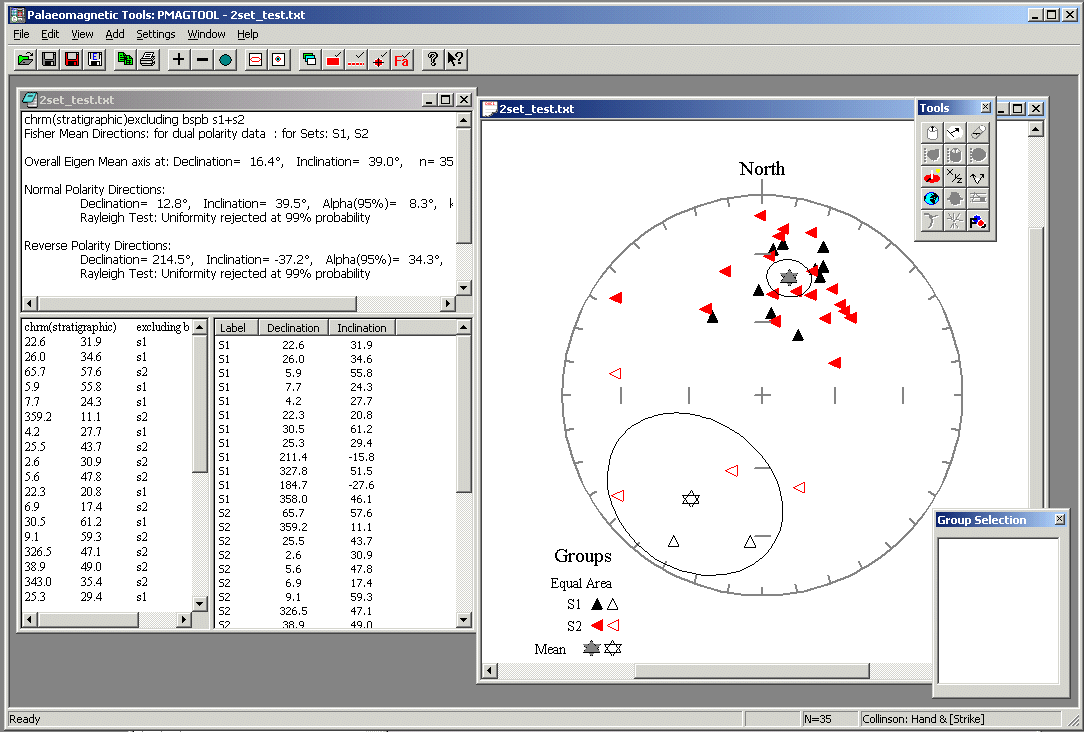Close the Tools palette
Image resolution: width=1084 pixels, height=732 pixels.
pyautogui.click(x=985, y=108)
